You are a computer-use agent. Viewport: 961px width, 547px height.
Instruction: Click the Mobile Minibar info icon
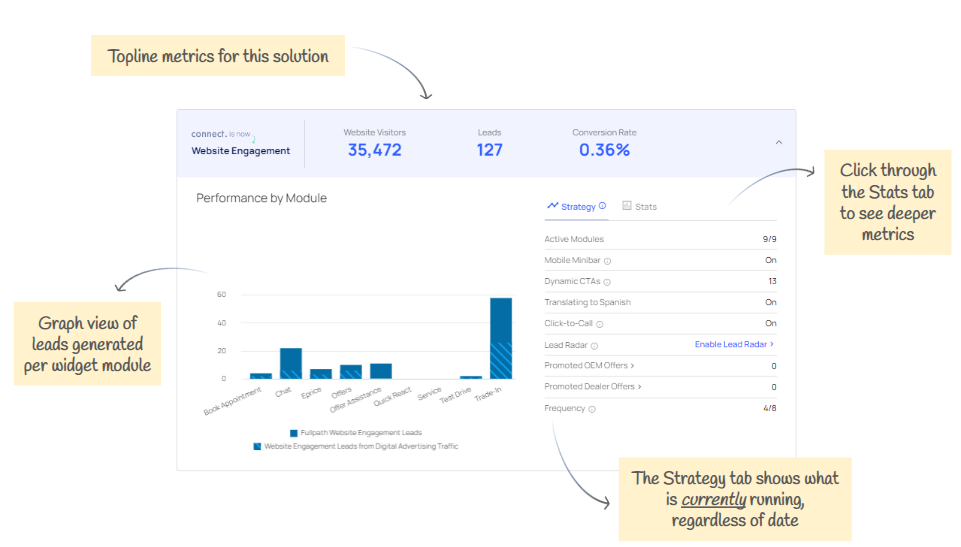608,261
